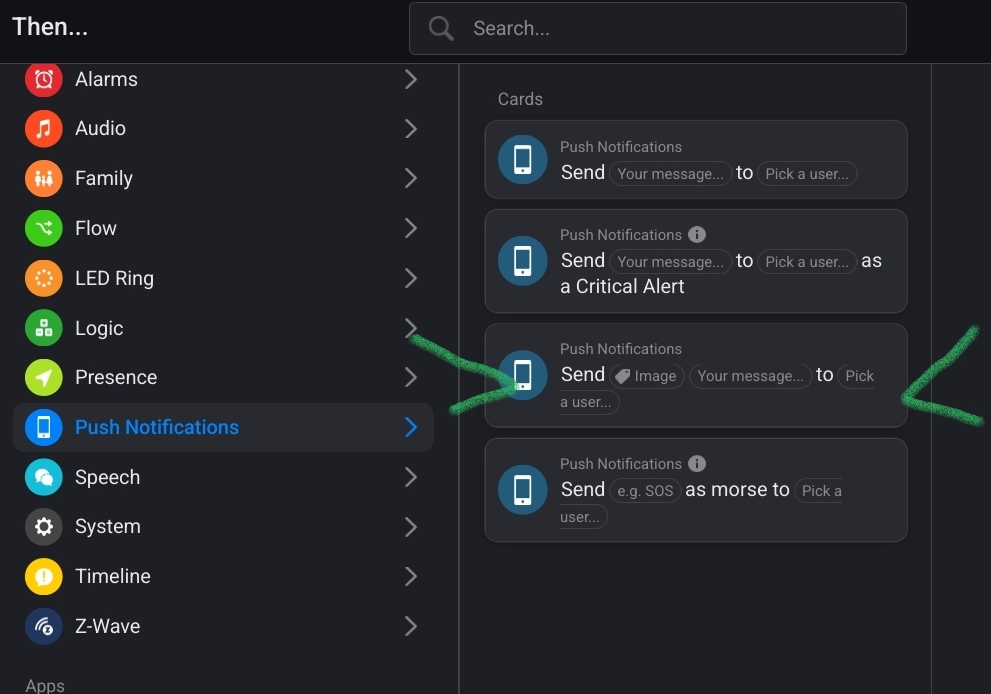Viewport: 991px width, 694px height.
Task: Click the LED Ring circle icon
Action: point(43,278)
